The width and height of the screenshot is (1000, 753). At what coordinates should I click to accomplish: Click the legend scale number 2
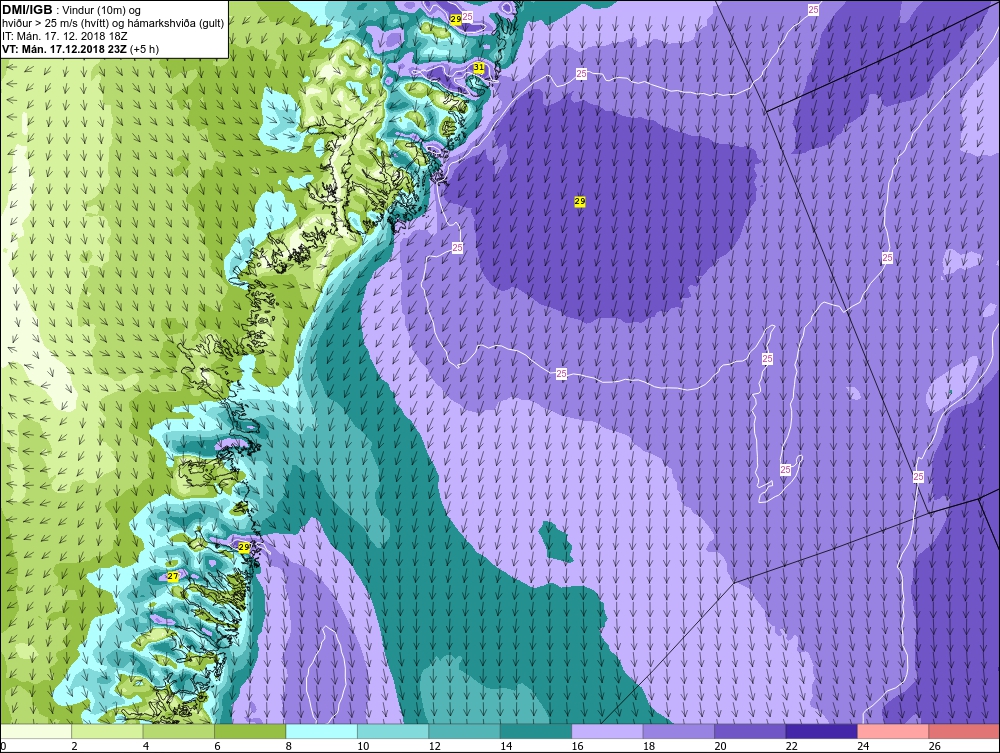pos(75,747)
